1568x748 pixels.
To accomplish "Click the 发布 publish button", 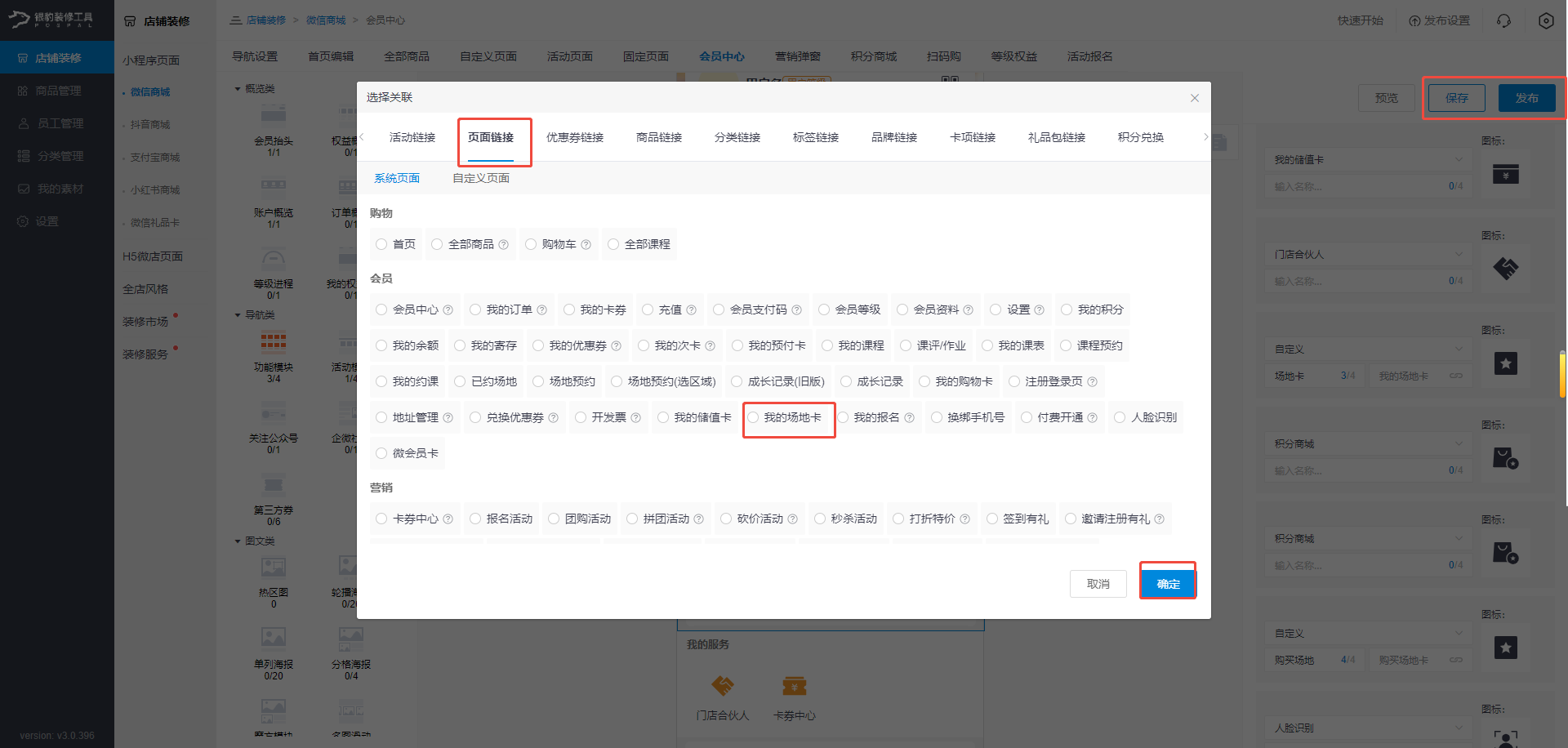I will tap(1526, 97).
